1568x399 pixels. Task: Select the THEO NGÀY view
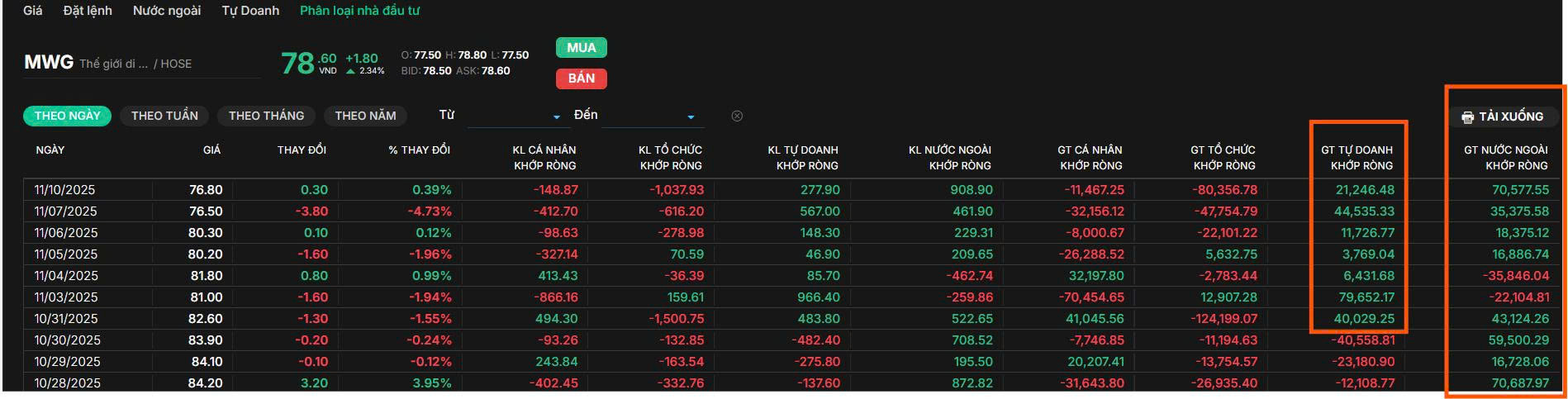67,116
